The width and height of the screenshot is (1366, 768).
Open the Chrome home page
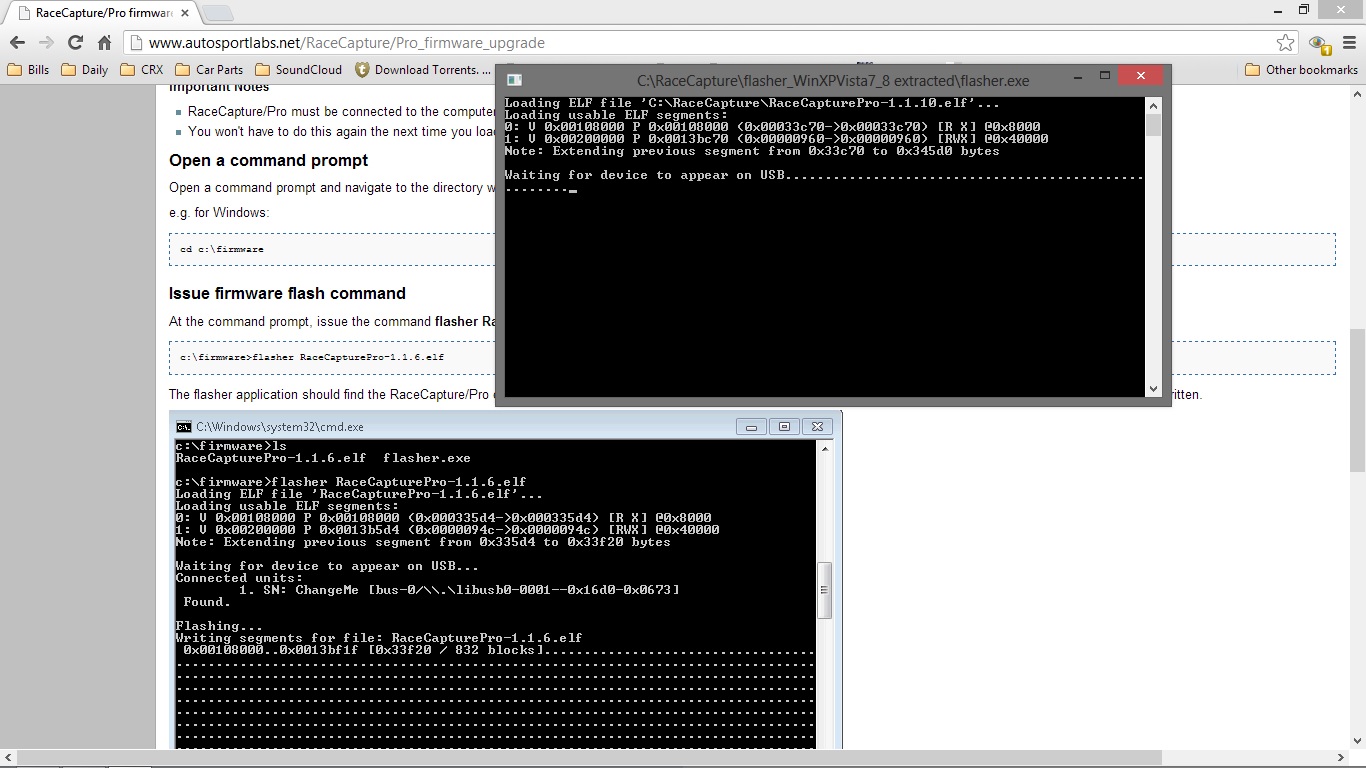pyautogui.click(x=104, y=43)
